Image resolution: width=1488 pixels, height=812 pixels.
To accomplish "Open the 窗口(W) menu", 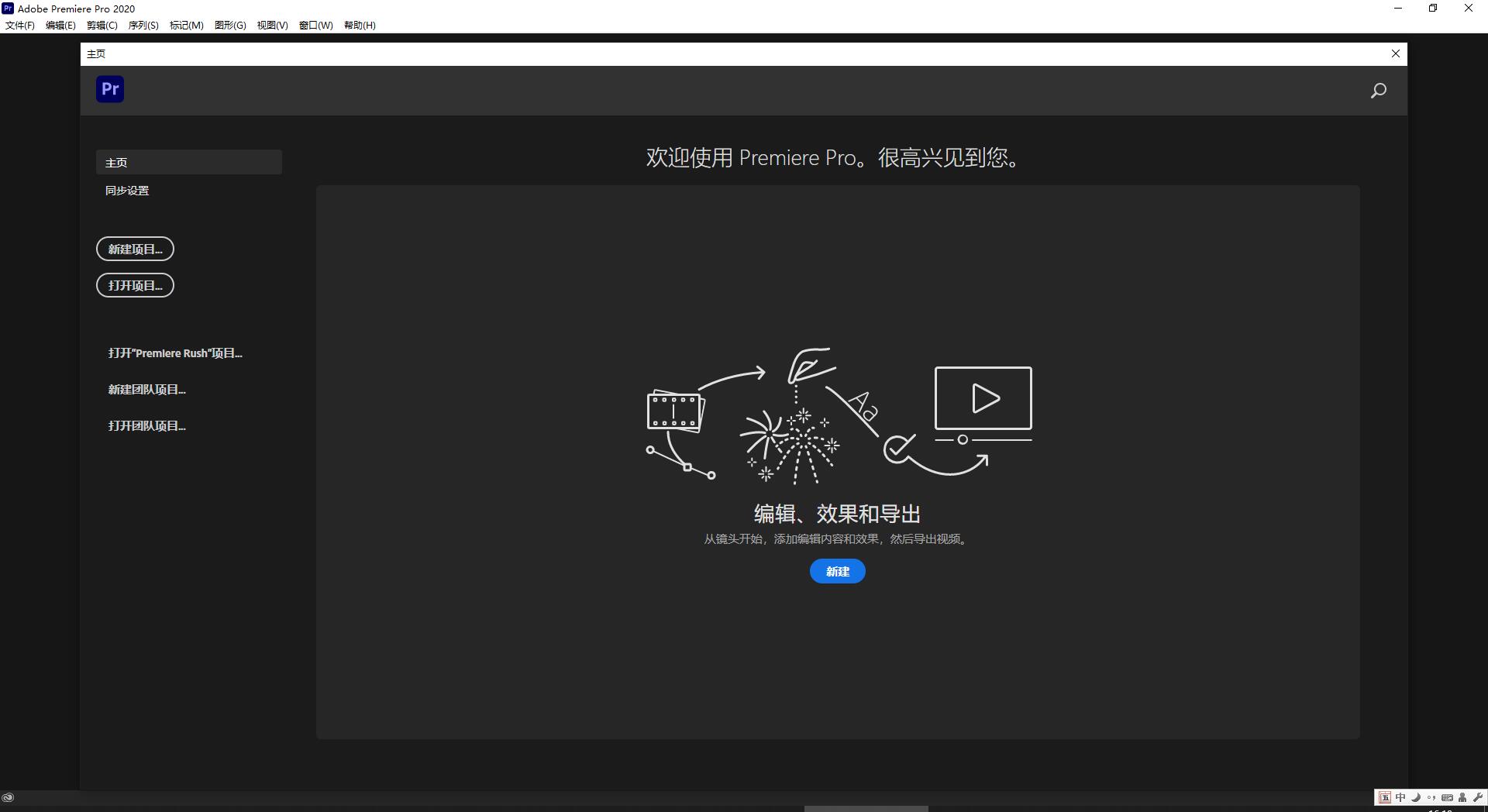I will click(x=316, y=25).
